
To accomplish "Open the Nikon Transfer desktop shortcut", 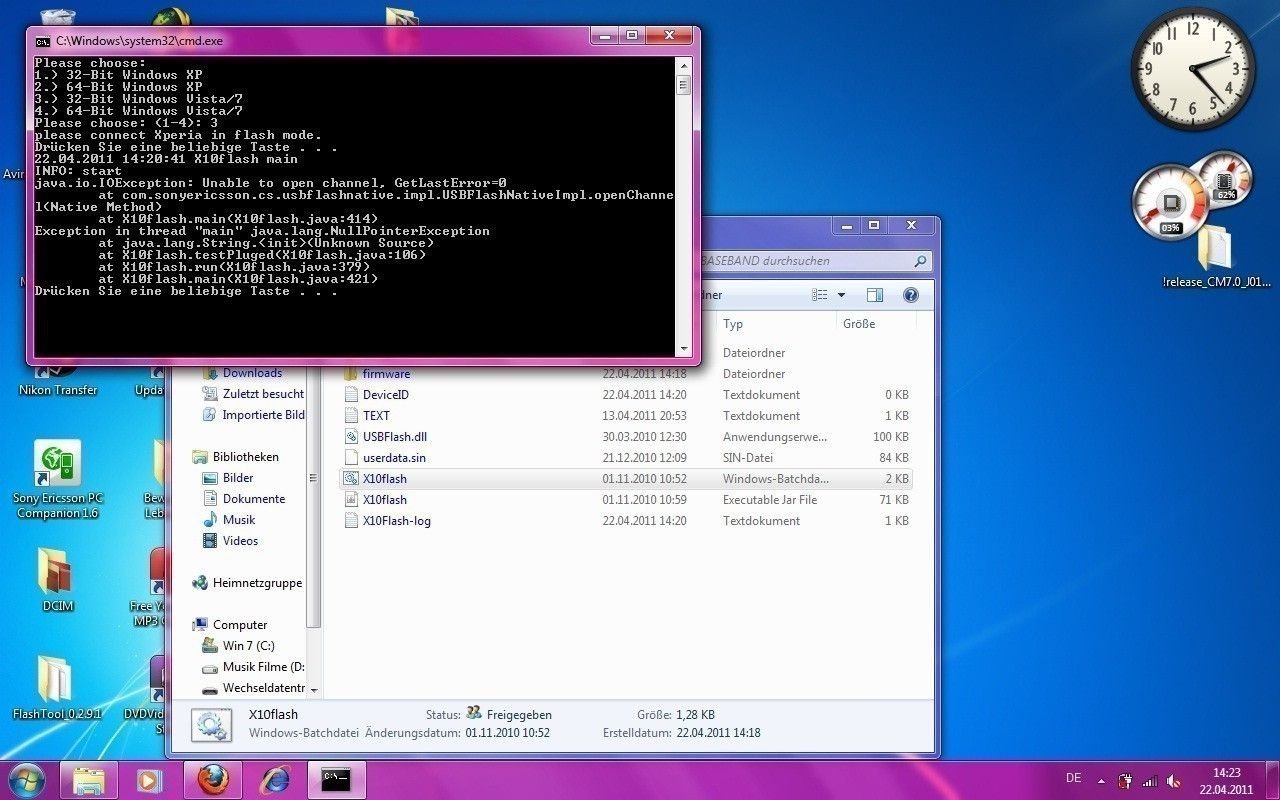I will [x=58, y=377].
